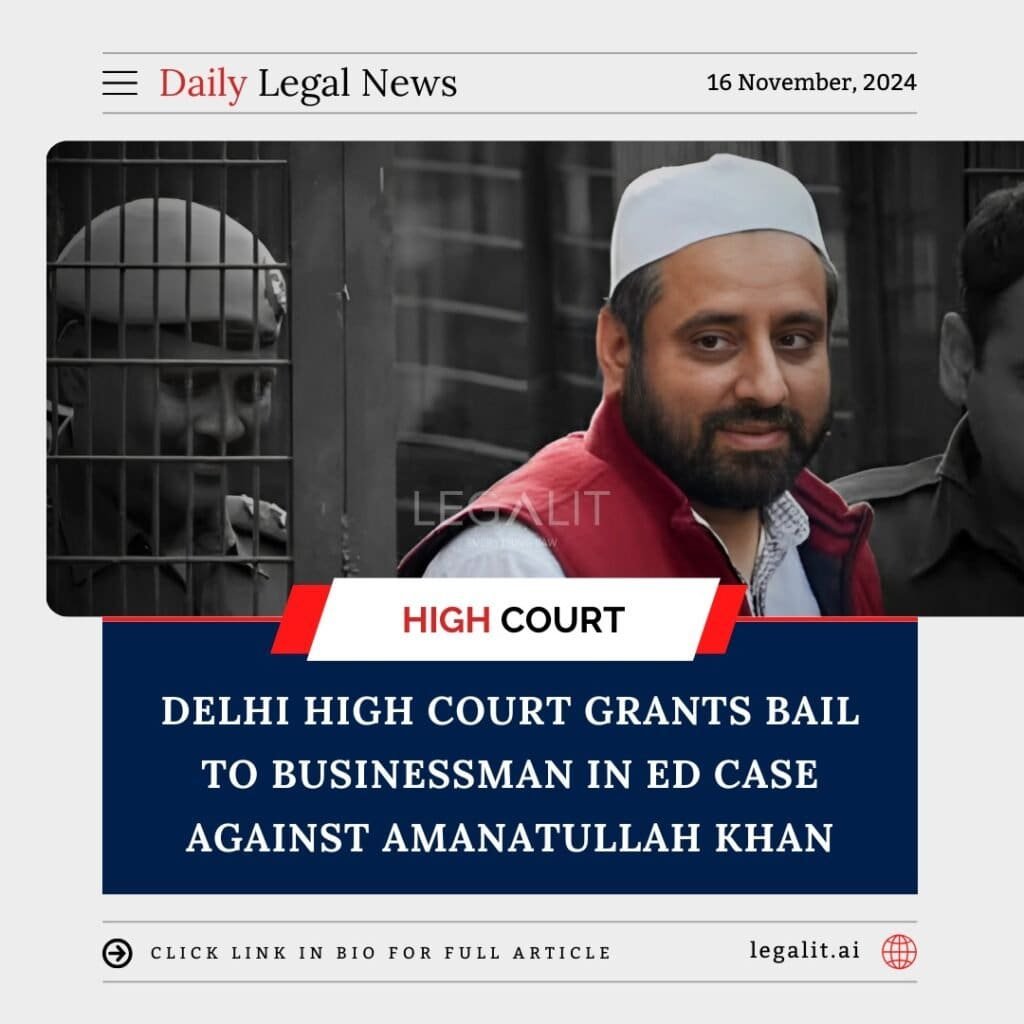This screenshot has height=1024, width=1024.
Task: Click the circled right-arrow icon
Action: click(118, 953)
